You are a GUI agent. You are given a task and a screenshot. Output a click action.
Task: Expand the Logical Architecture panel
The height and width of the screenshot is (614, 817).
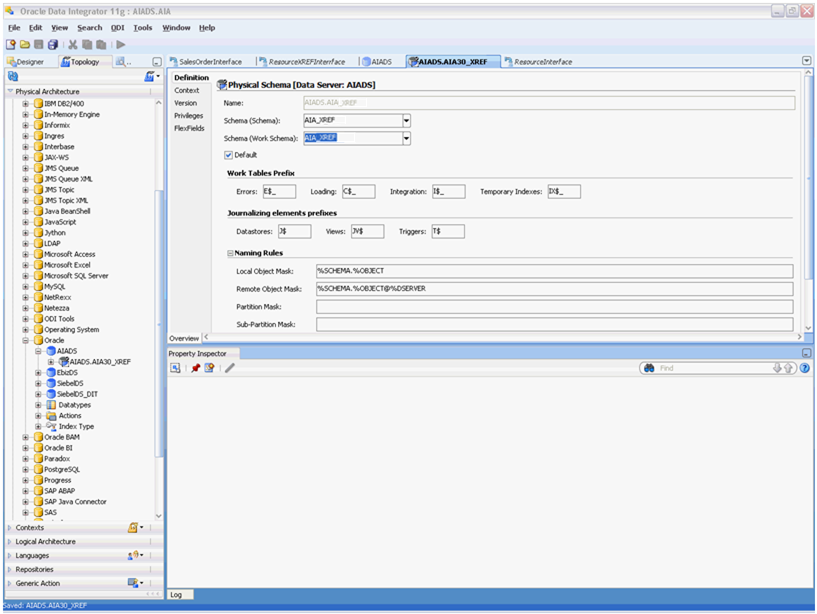coord(9,542)
